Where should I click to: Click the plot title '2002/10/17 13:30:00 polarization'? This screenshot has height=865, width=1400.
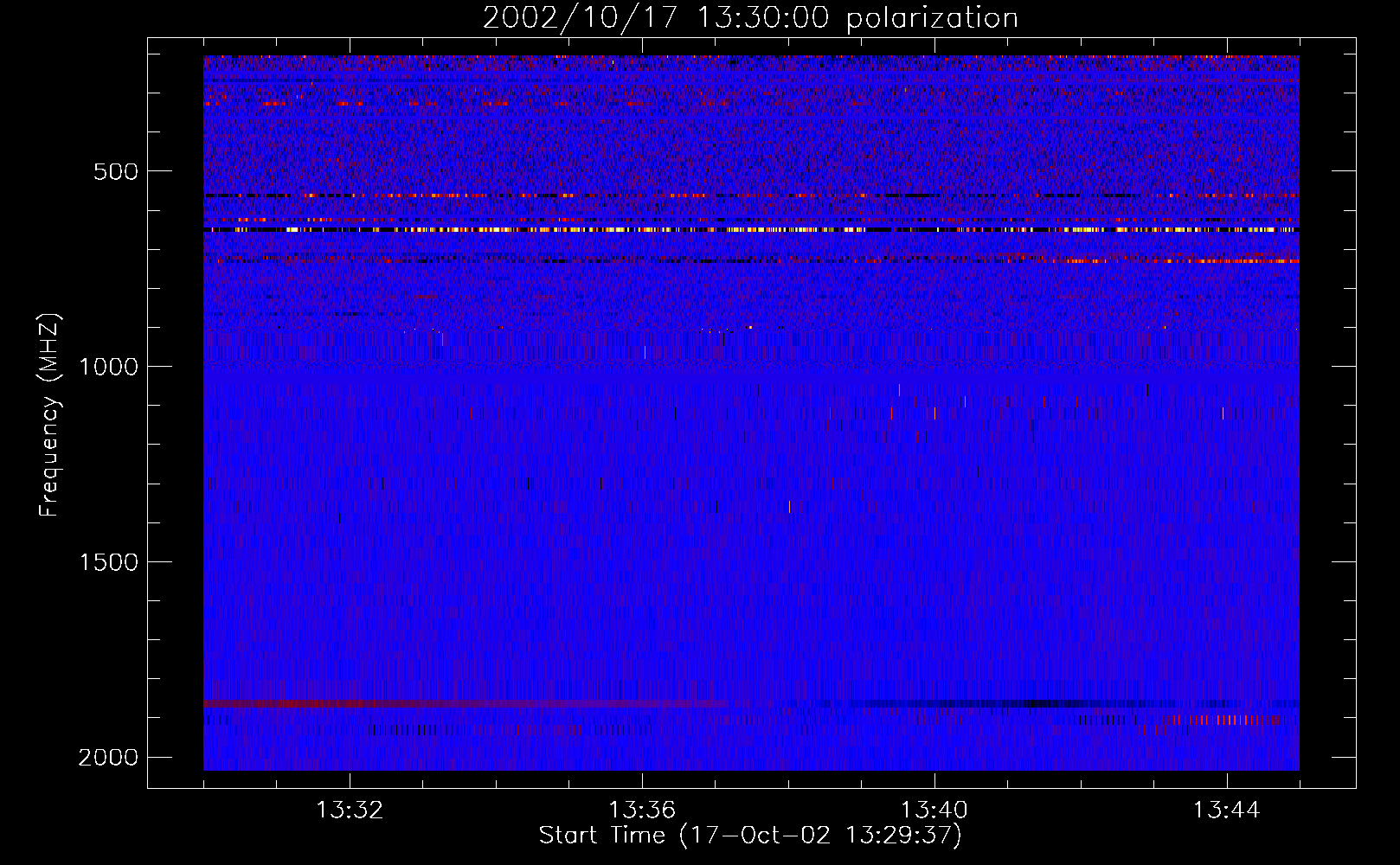[x=750, y=18]
